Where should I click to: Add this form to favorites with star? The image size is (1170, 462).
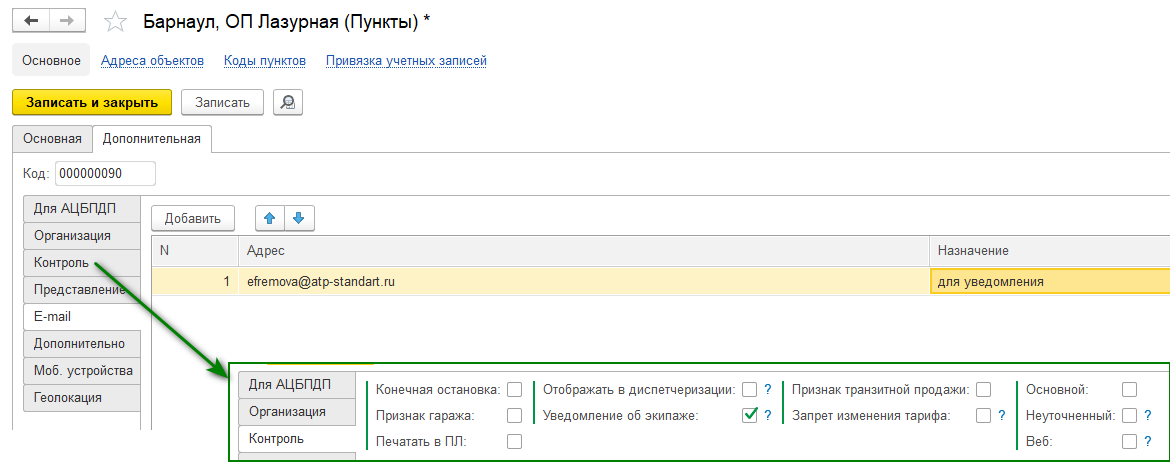click(x=116, y=22)
